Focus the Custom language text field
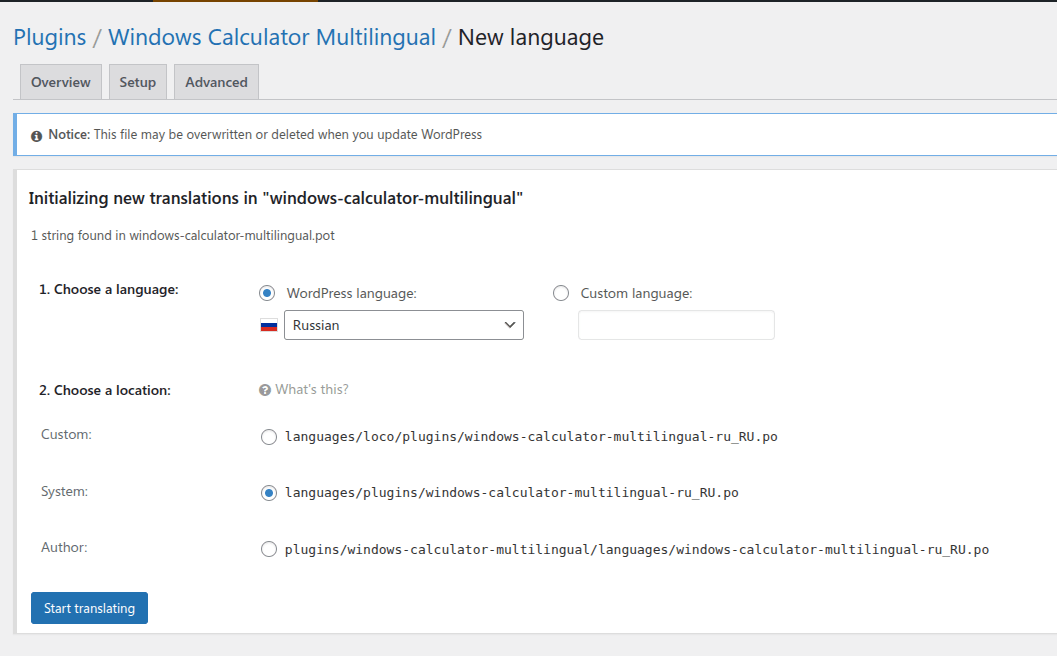 tap(676, 325)
